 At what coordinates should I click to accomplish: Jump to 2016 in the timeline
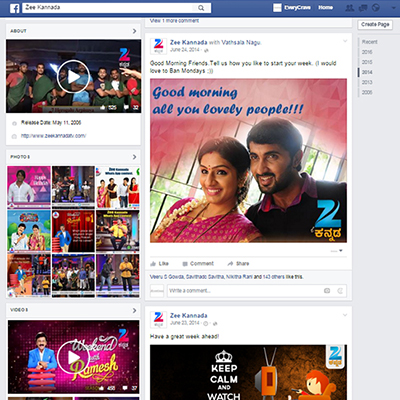[367, 52]
